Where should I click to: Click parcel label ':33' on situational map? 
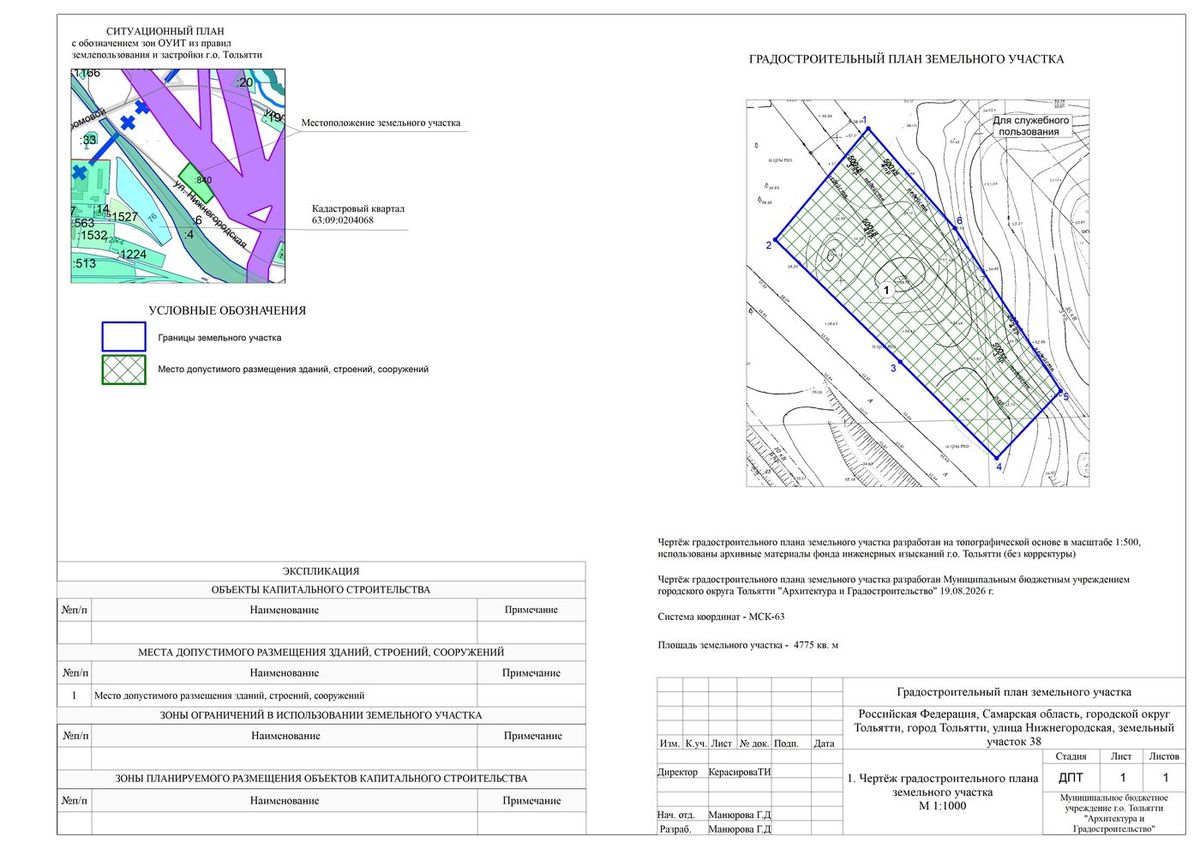tap(88, 140)
